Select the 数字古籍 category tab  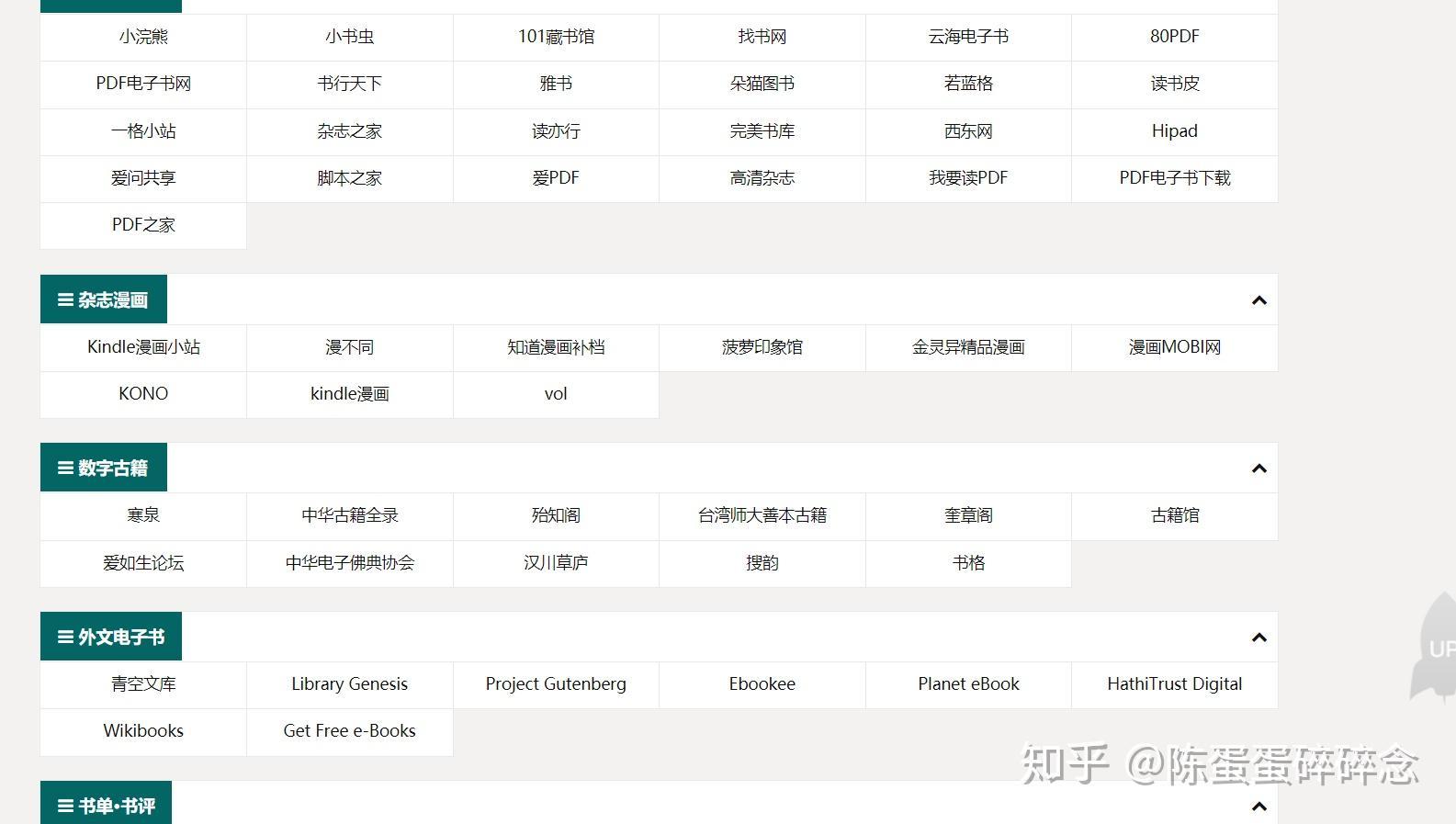(x=104, y=468)
